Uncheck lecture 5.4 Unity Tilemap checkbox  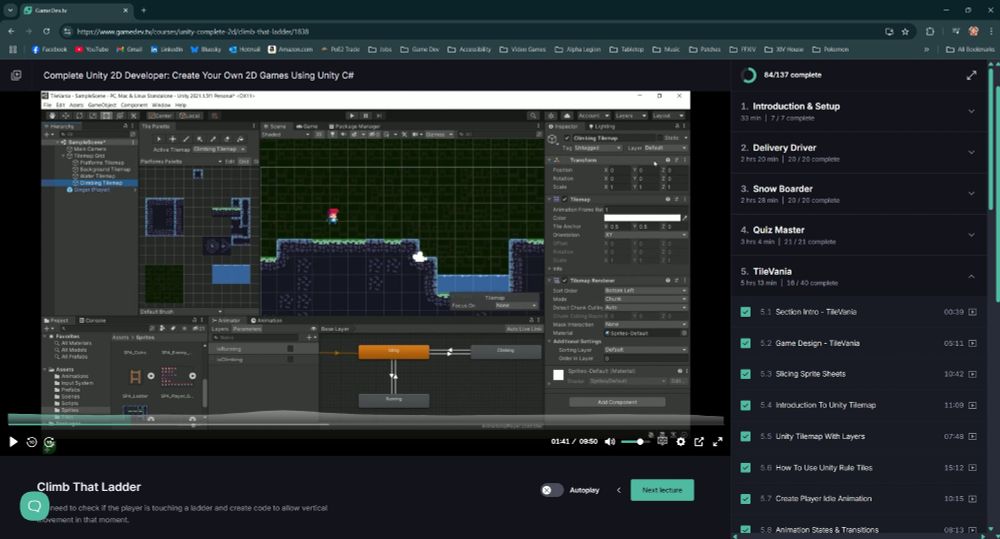[x=746, y=405]
